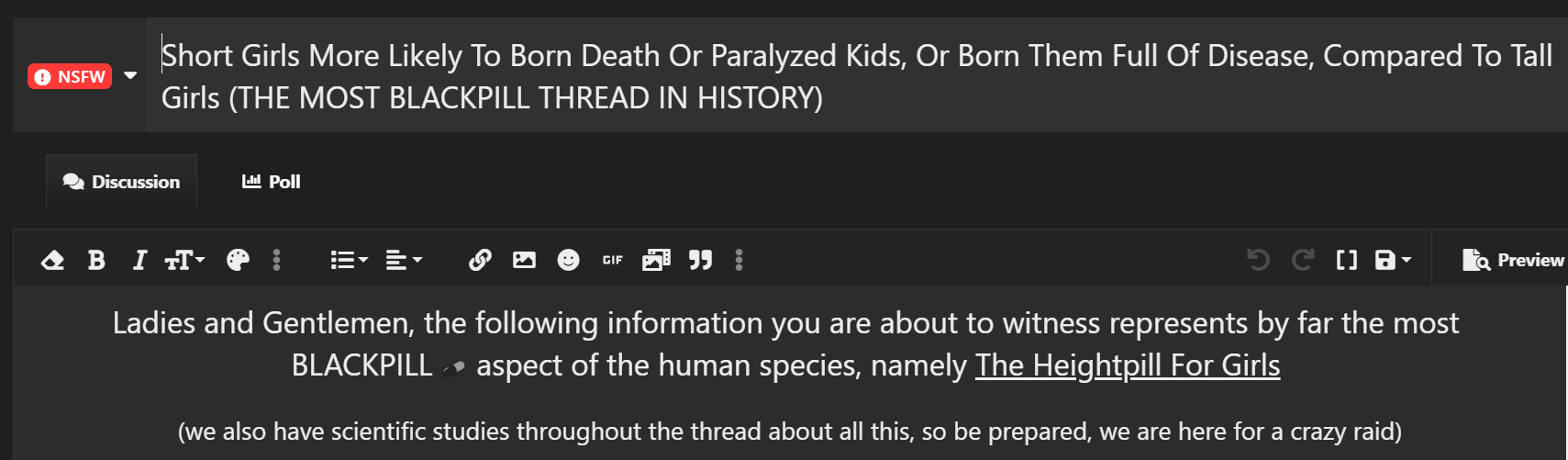1568x460 pixels.
Task: Open the text color palette
Action: pos(238,261)
